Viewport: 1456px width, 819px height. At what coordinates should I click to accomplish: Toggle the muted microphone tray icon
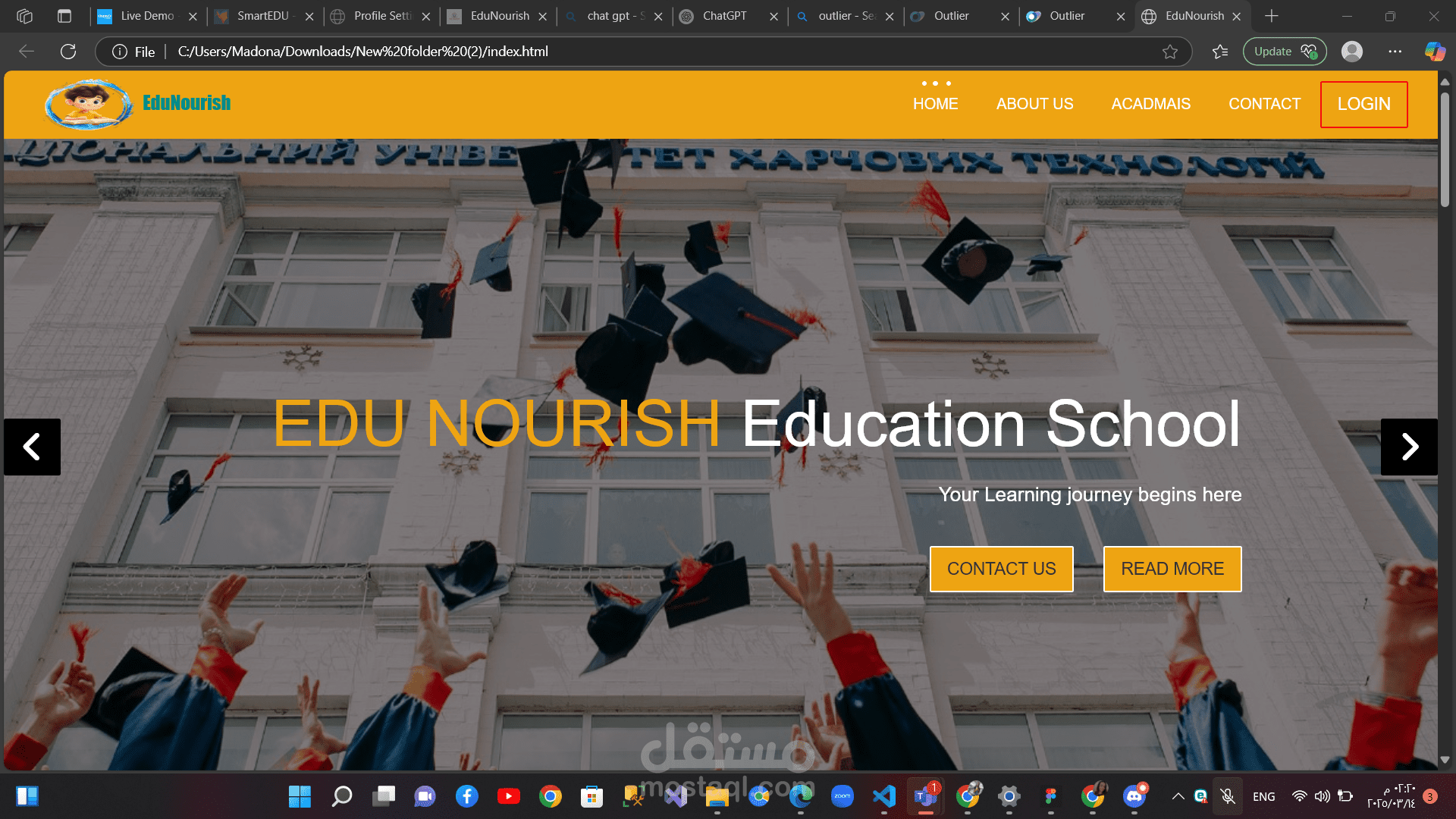[x=1228, y=796]
